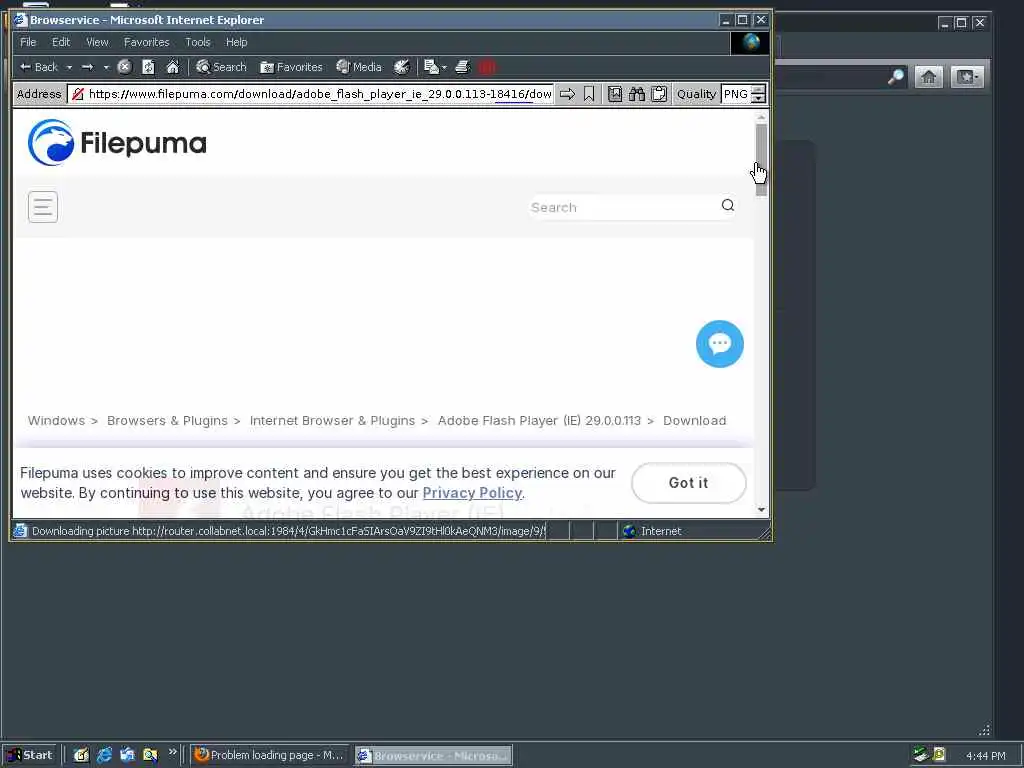1024x768 pixels.
Task: Open the Help menu
Action: [x=236, y=42]
